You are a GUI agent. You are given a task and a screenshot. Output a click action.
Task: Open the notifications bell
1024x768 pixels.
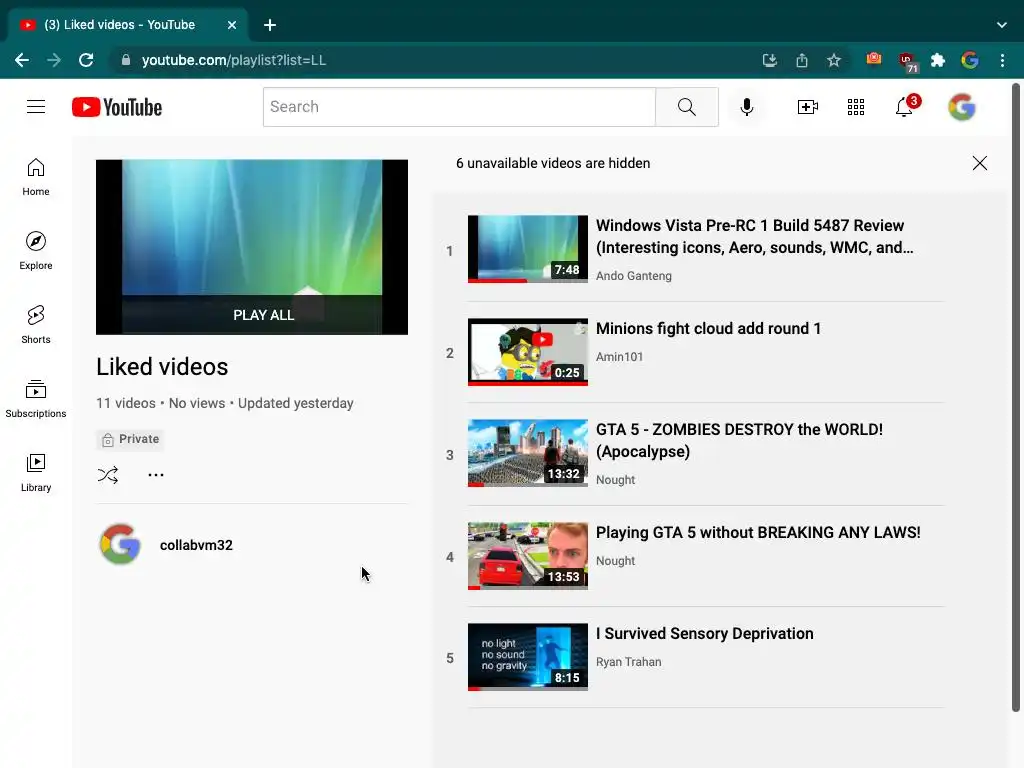pyautogui.click(x=904, y=106)
